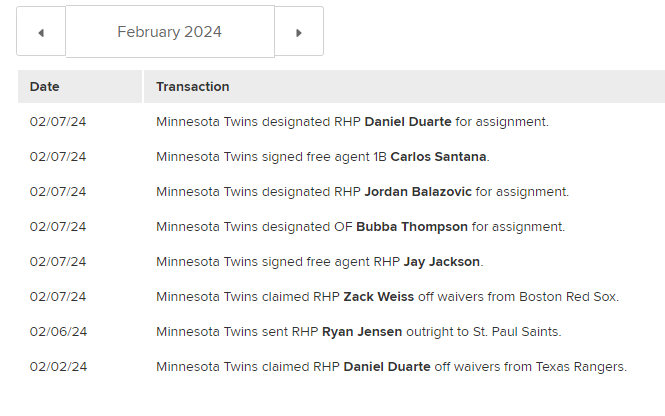Open Daniel Duarte waiver claim link

click(x=387, y=367)
